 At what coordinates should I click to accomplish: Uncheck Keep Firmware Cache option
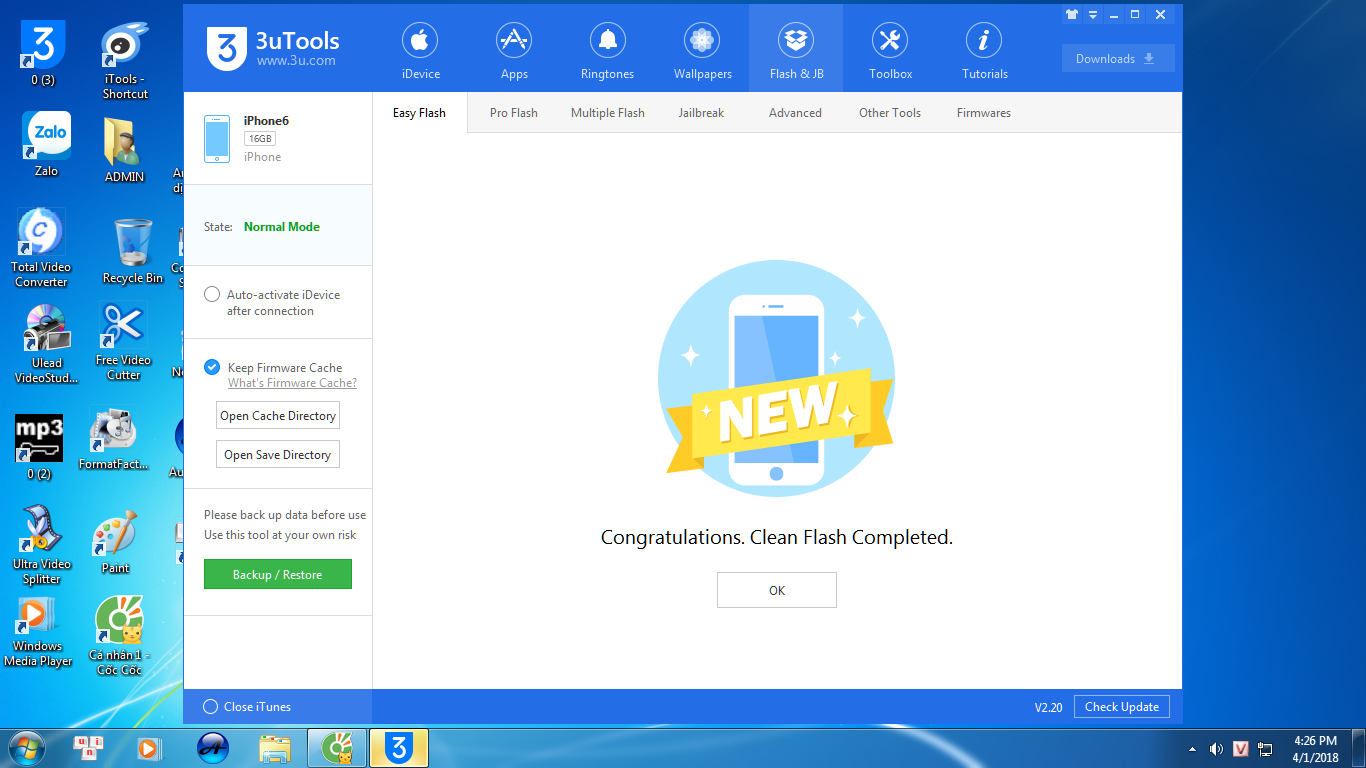212,367
